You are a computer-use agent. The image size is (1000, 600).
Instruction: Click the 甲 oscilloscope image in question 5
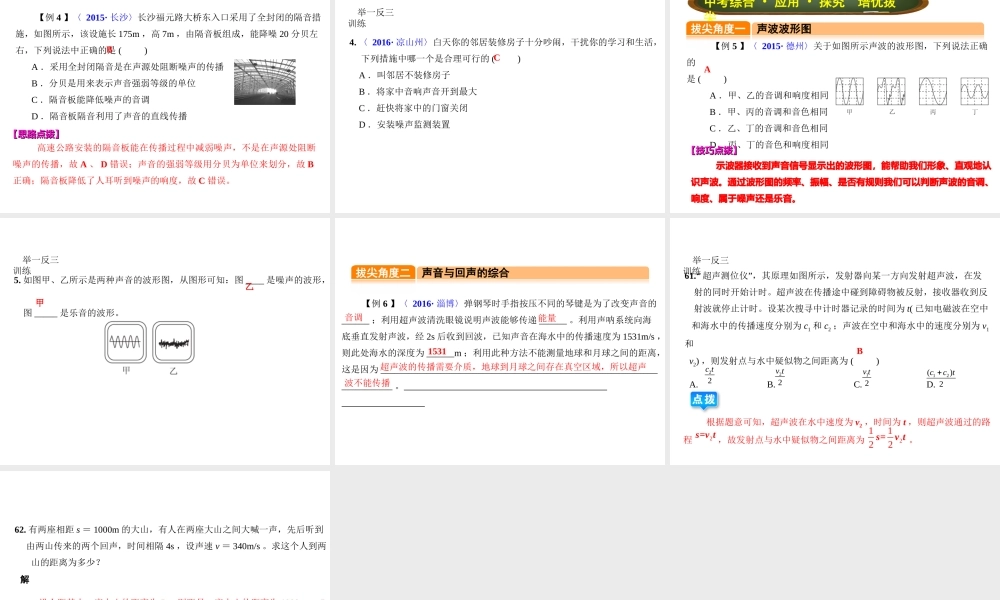coord(126,342)
